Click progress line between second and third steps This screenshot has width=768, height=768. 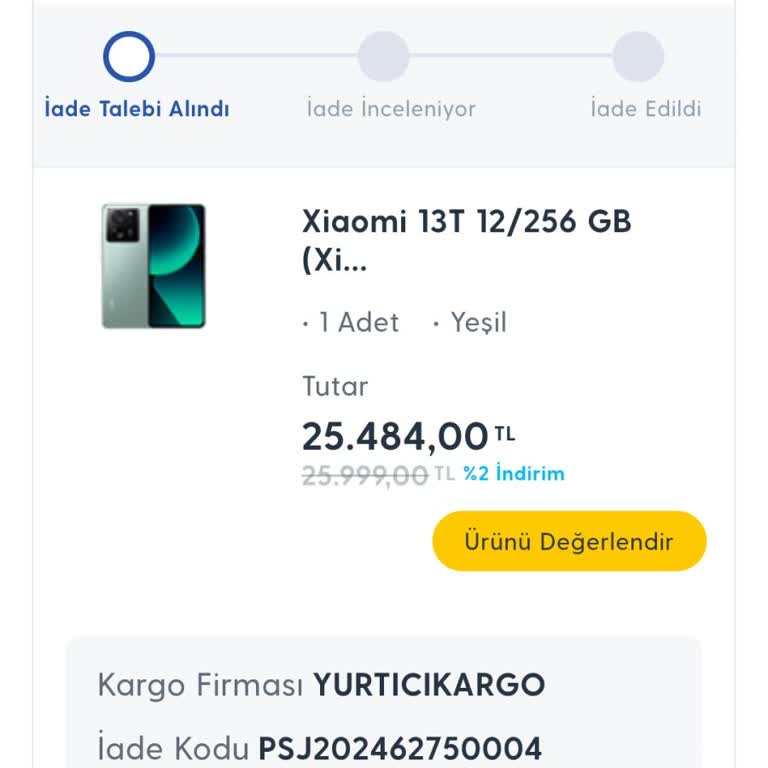tap(511, 56)
